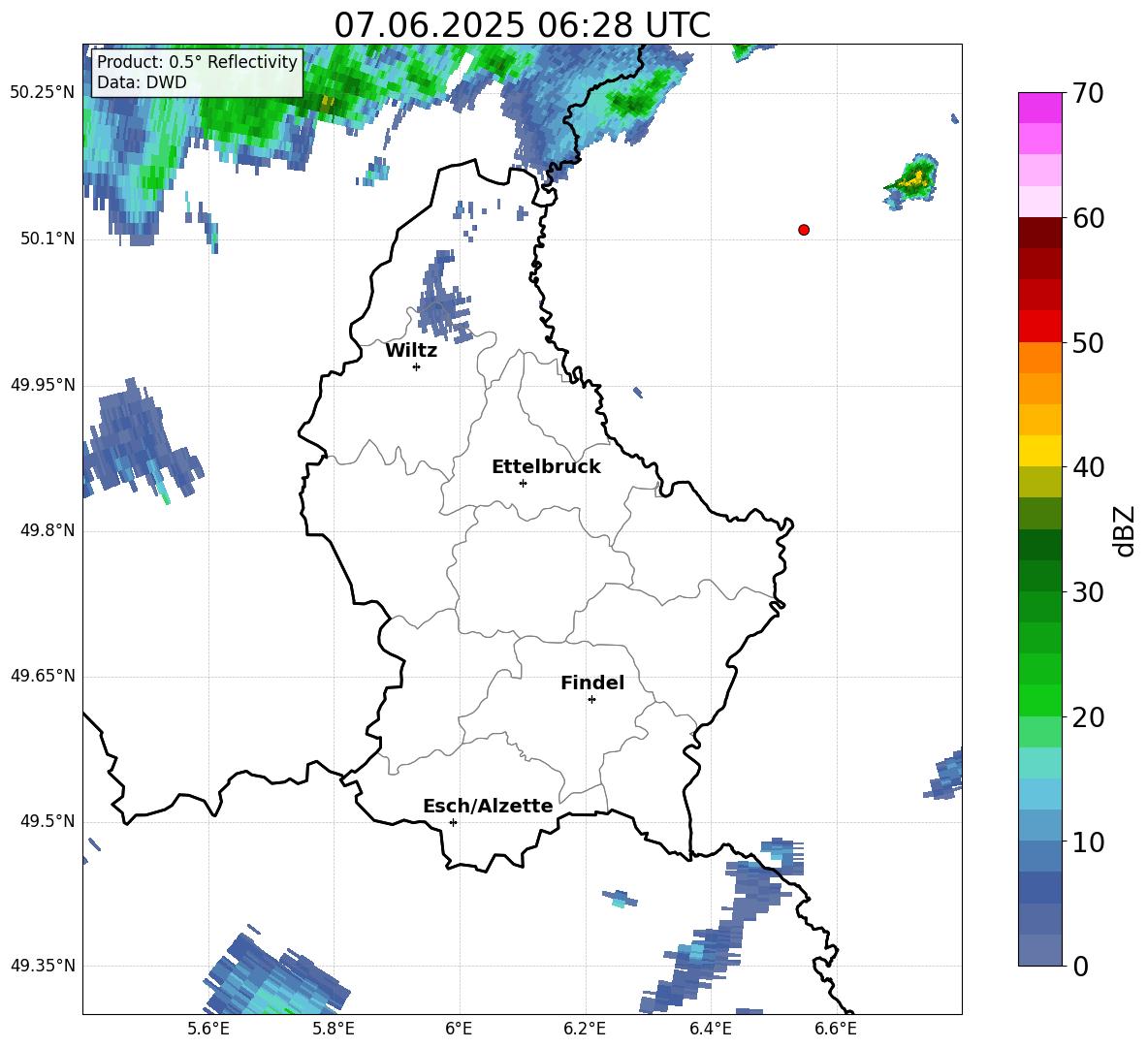Click the 50 colorbar tick label

point(1088,342)
